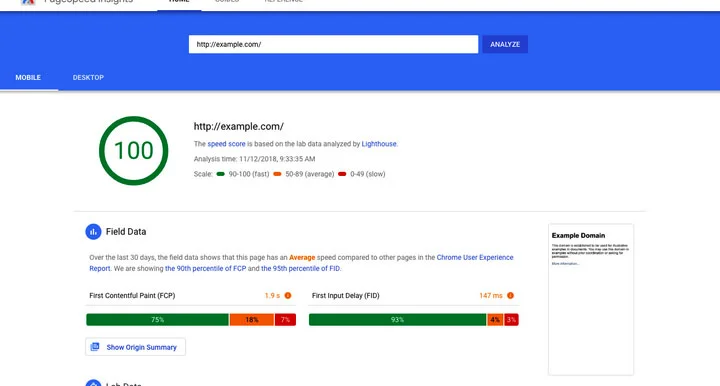Click the Show Origin Summary button
720x386 pixels.
point(135,347)
